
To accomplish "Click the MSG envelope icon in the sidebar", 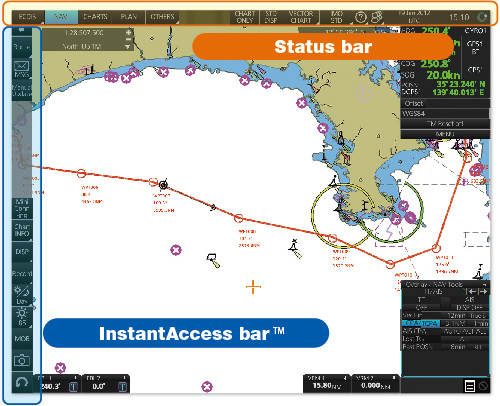I will tap(22, 69).
